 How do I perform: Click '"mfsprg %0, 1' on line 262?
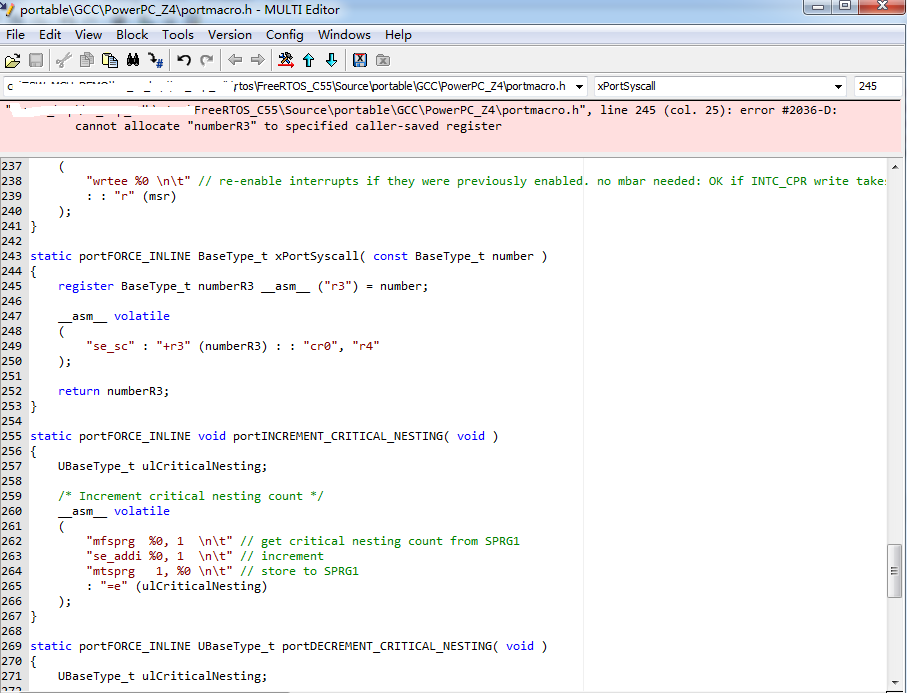tap(135, 541)
